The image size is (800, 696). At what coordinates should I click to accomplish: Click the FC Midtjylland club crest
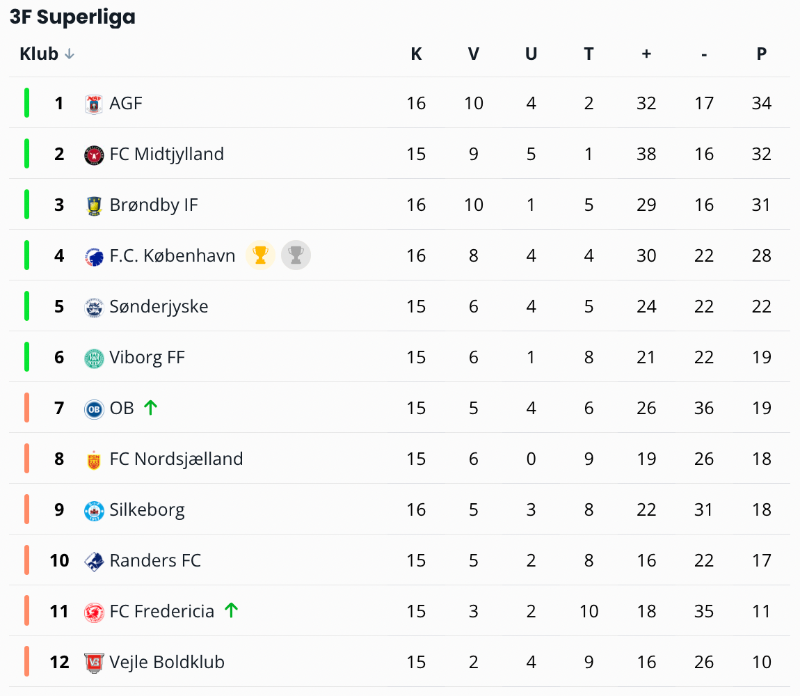click(94, 154)
